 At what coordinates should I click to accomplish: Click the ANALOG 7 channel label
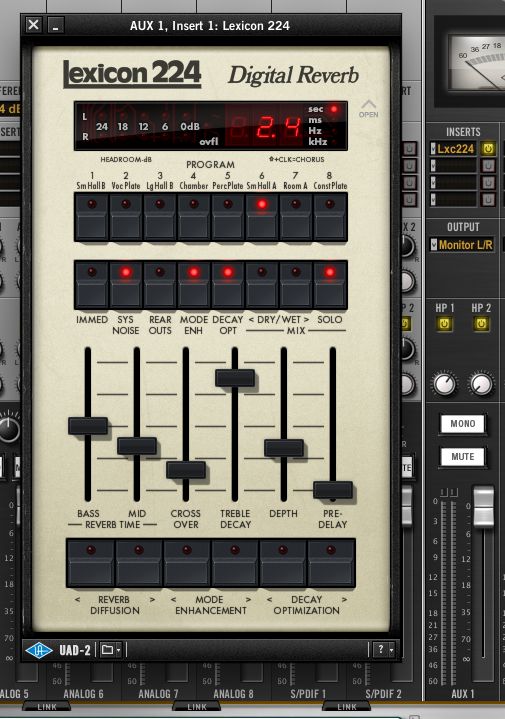(x=159, y=694)
